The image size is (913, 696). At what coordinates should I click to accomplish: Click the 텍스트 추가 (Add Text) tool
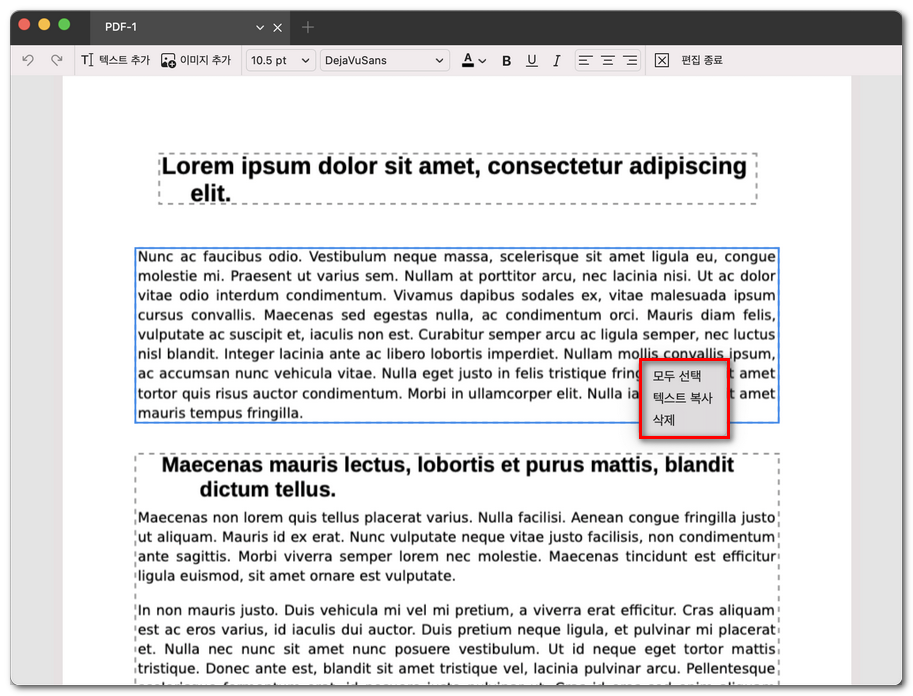click(115, 61)
